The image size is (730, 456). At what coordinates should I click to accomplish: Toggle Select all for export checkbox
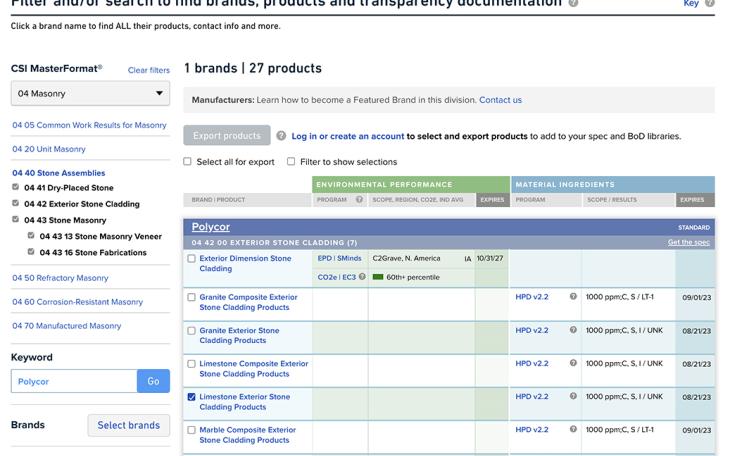click(187, 161)
